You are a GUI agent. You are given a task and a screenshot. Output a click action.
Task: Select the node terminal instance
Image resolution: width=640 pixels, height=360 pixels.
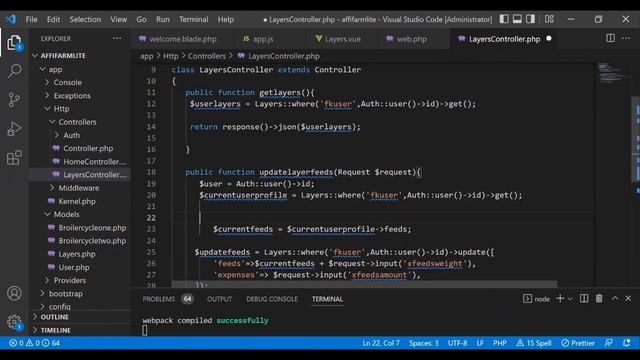pyautogui.click(x=536, y=299)
